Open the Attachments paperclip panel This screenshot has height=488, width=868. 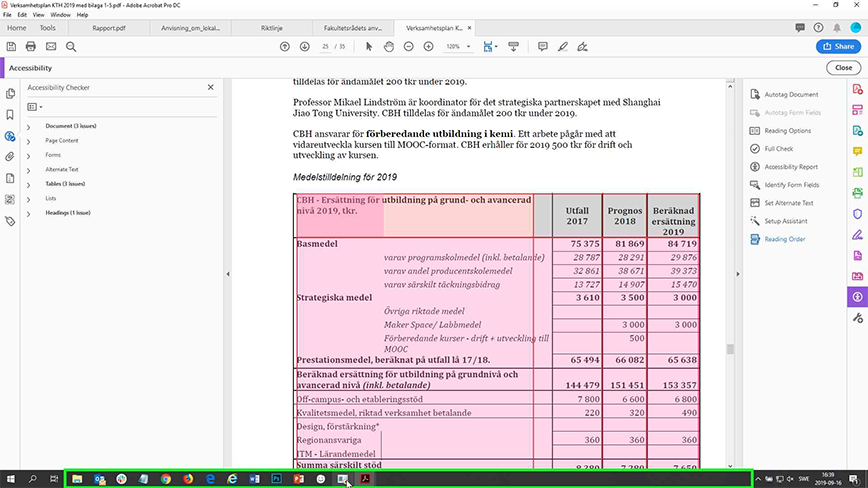point(10,157)
